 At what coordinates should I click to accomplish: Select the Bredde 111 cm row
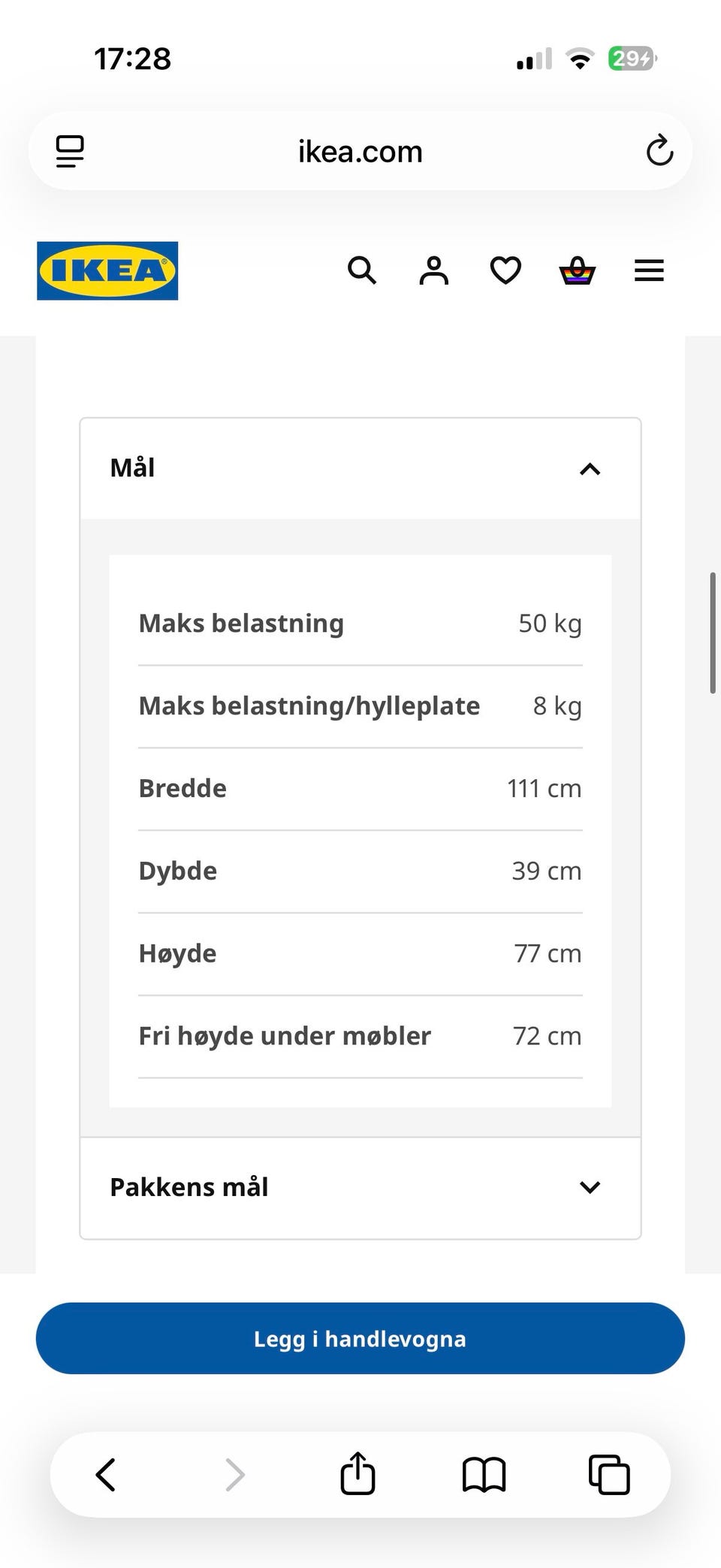point(360,789)
